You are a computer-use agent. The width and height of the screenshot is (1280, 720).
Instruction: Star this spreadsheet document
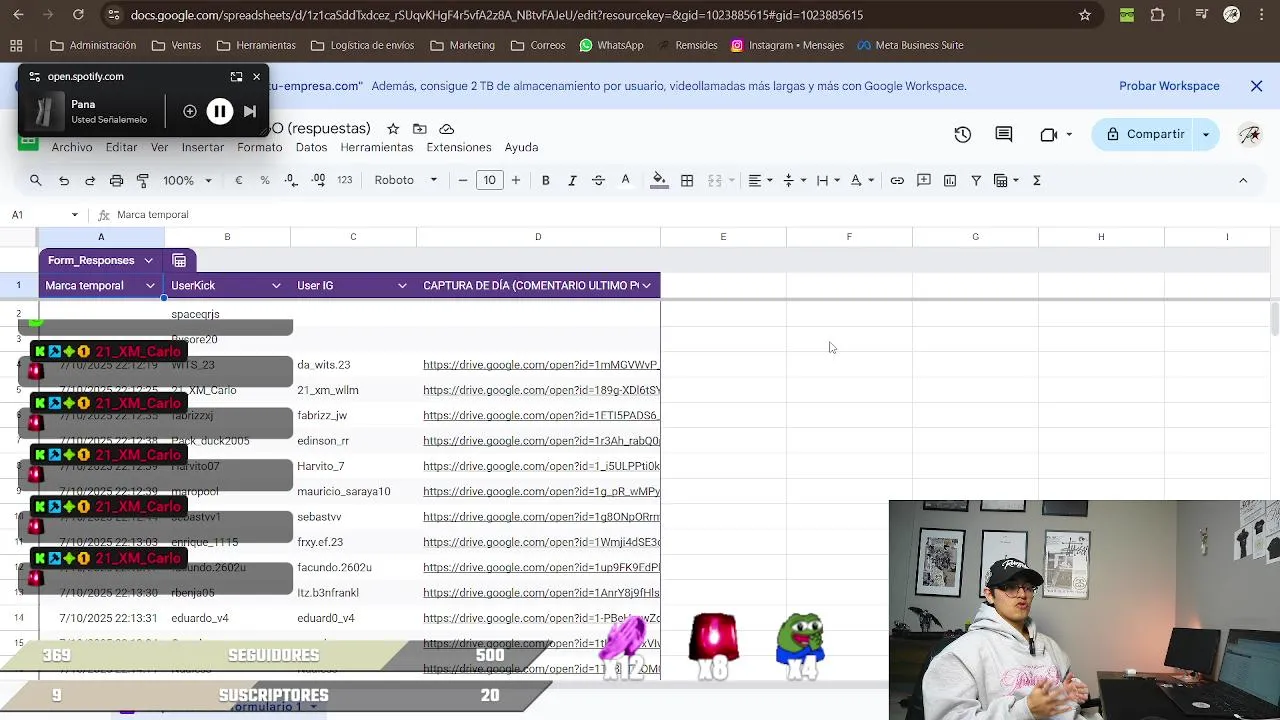point(393,129)
